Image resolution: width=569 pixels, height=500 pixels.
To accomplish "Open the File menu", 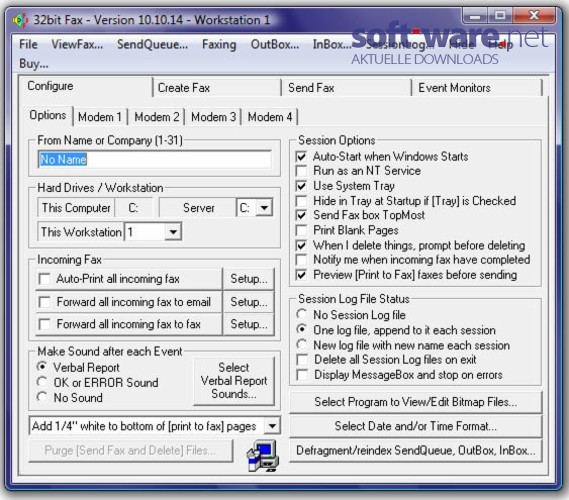I will click(x=28, y=44).
